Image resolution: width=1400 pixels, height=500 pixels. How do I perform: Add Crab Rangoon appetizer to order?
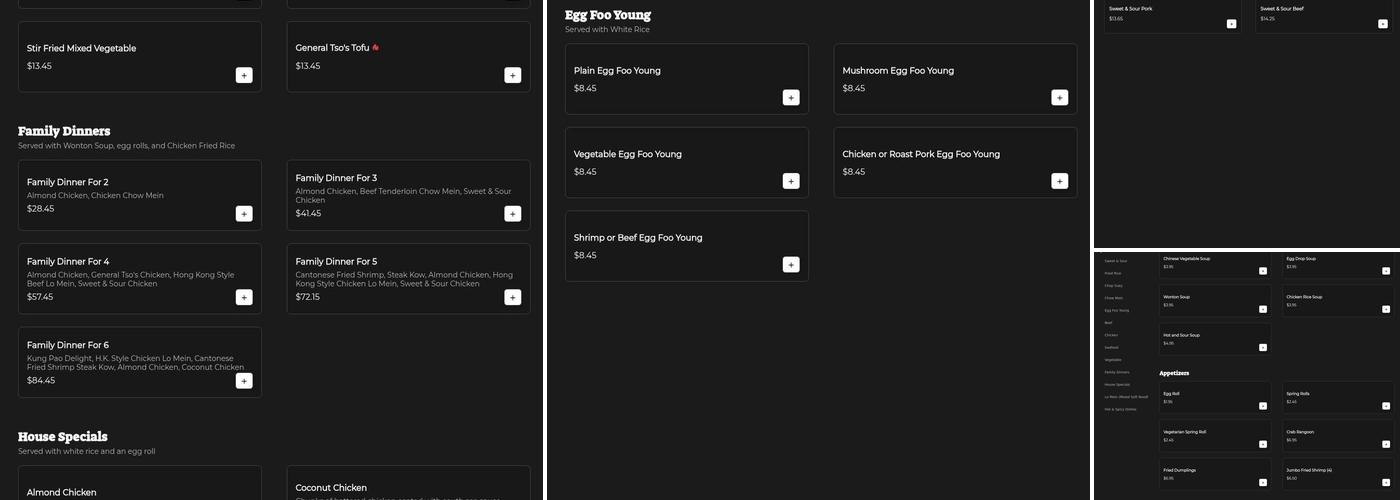(x=1385, y=444)
